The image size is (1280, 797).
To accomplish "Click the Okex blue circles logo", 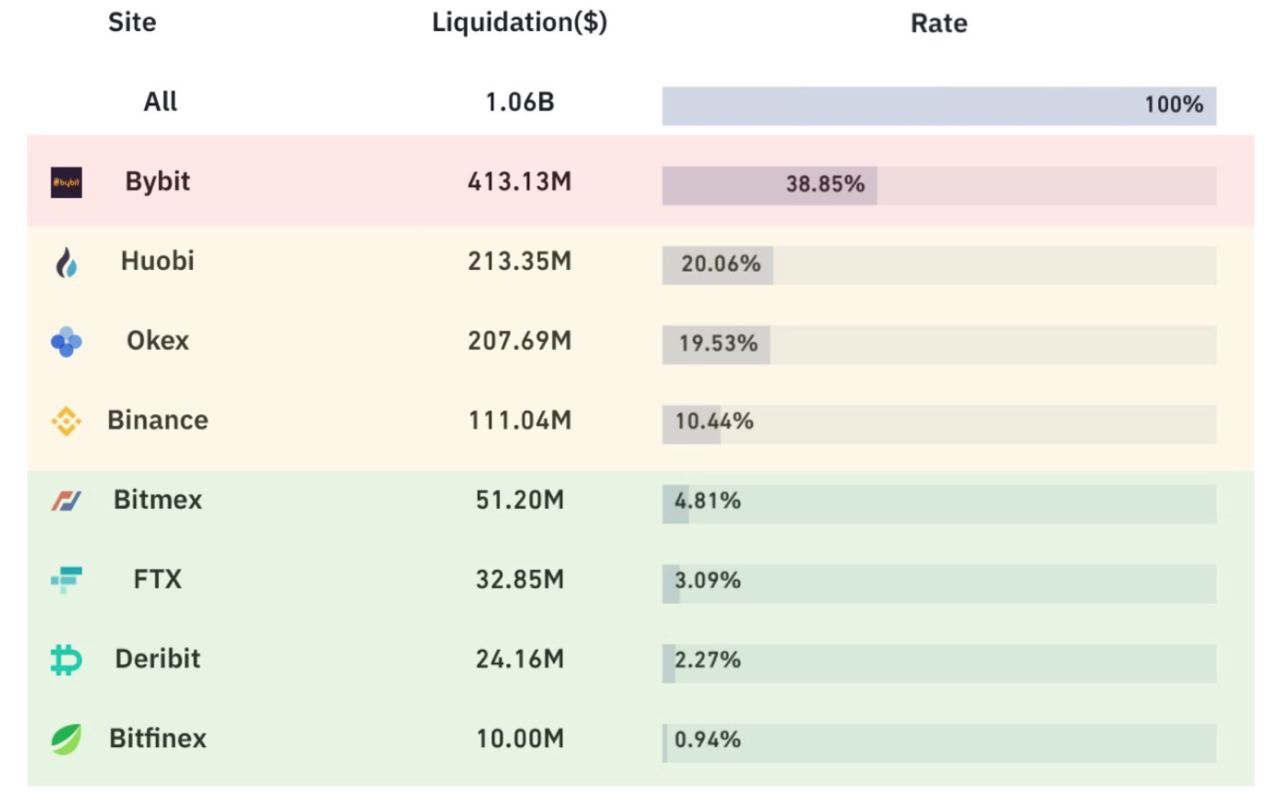I will point(66,342).
